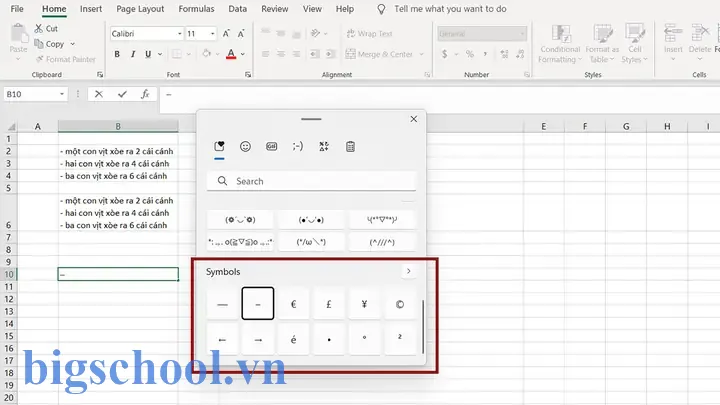Toggle Italic formatting
The image size is (720, 405).
133,54
